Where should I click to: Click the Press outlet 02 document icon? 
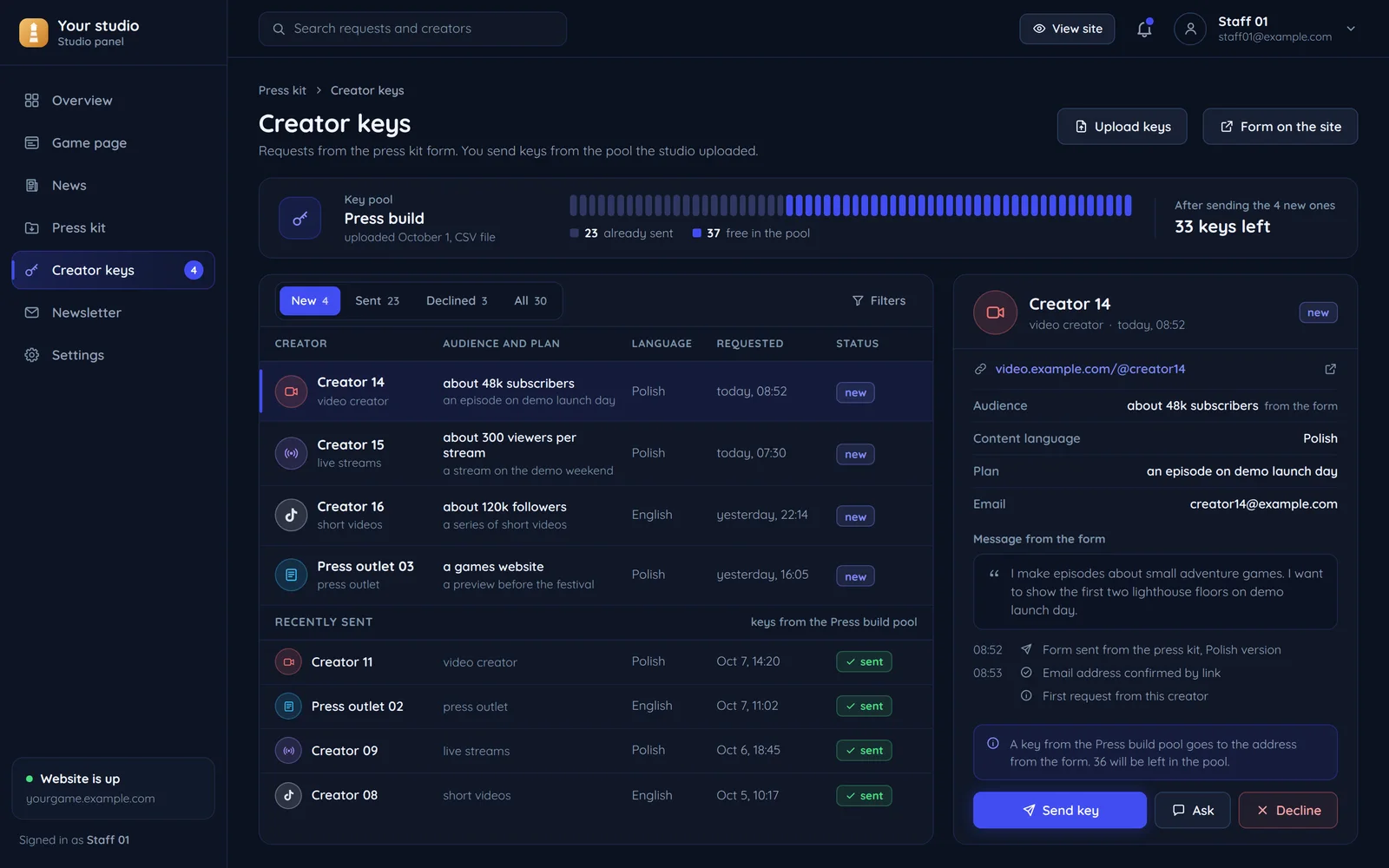tap(288, 707)
